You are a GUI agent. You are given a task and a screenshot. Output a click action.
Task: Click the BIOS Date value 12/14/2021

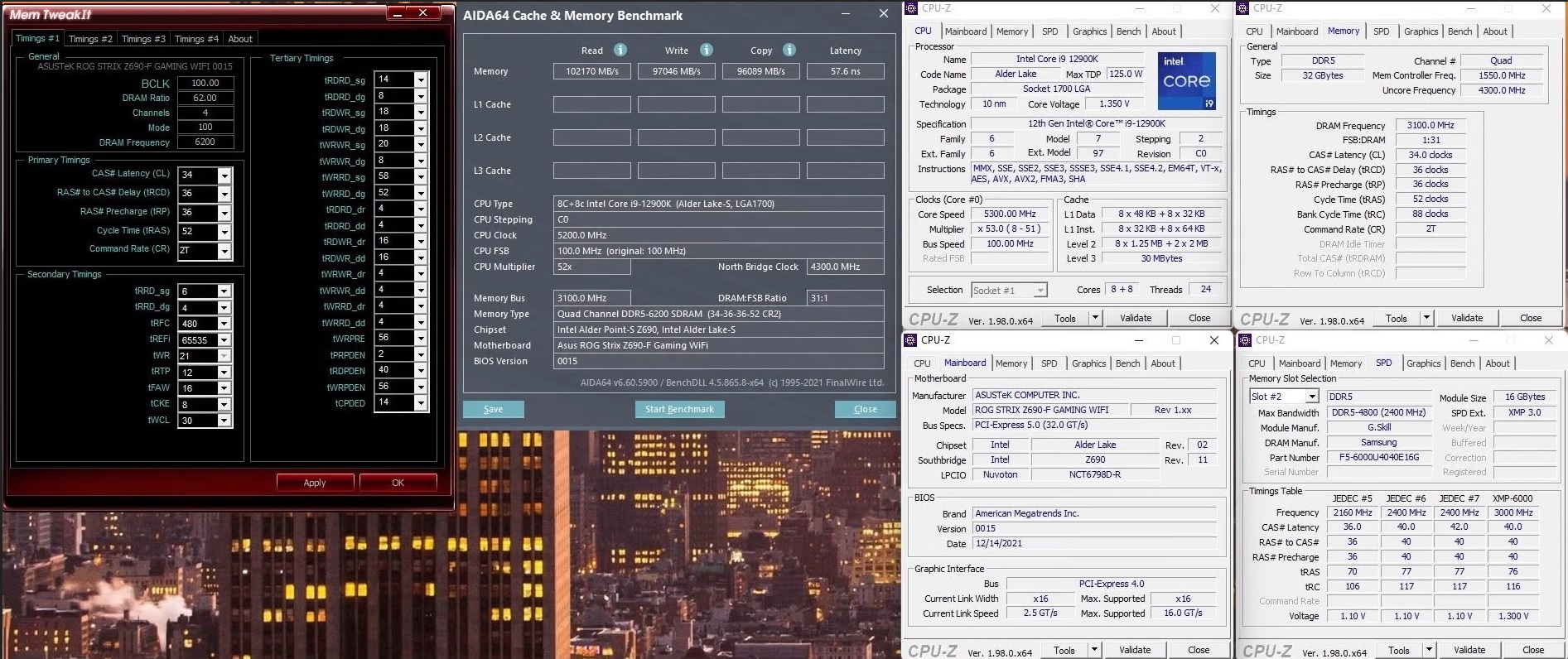click(x=1094, y=543)
